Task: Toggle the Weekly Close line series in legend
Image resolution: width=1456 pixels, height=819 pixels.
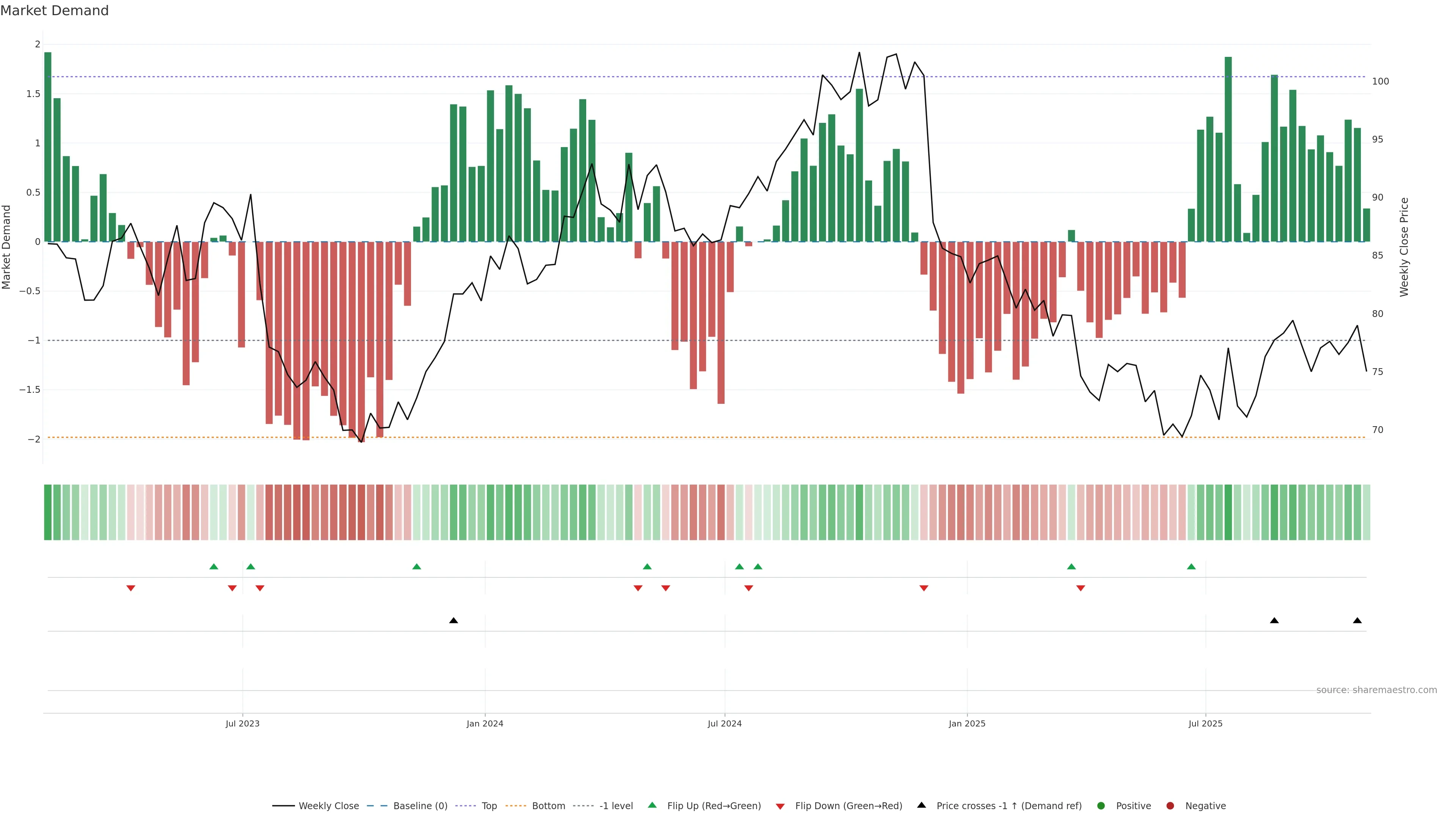Action: [328, 805]
